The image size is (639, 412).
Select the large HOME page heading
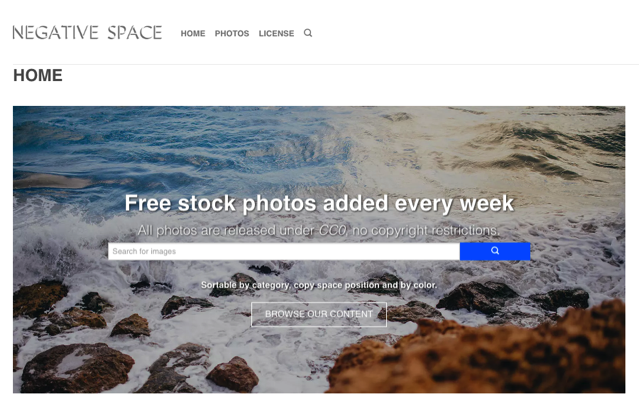[x=38, y=75]
